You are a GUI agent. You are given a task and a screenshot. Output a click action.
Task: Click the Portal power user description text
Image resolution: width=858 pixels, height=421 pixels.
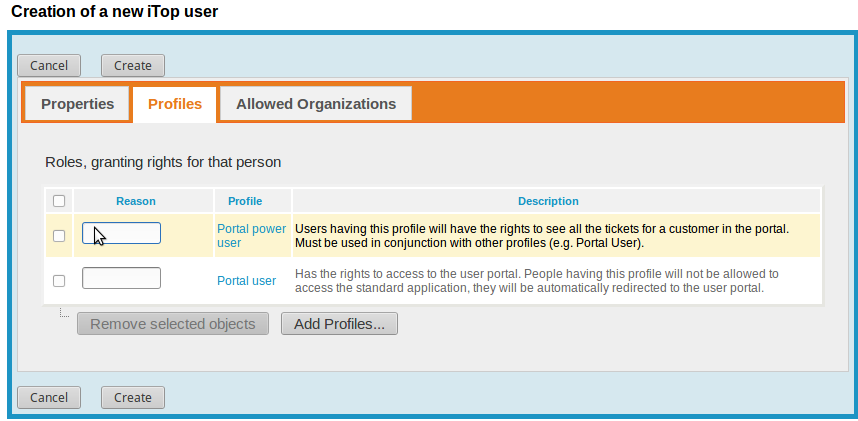pos(541,235)
